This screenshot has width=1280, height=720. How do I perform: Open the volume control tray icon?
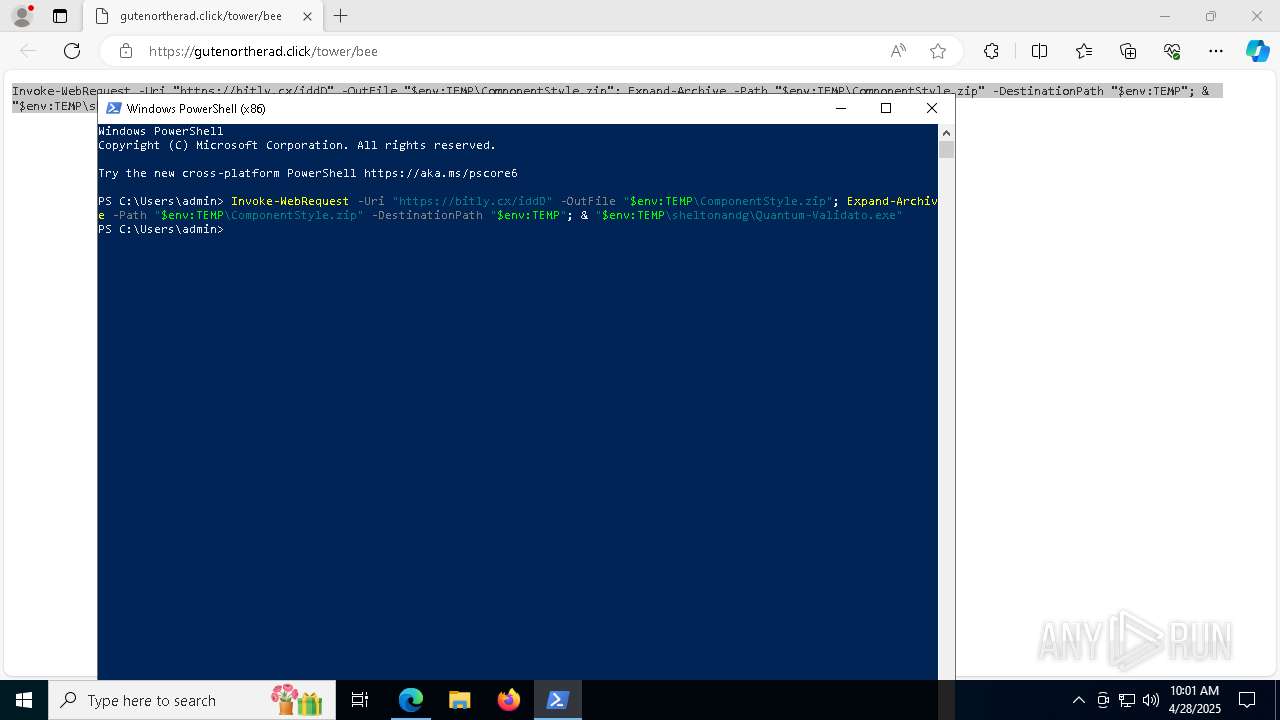(1151, 700)
